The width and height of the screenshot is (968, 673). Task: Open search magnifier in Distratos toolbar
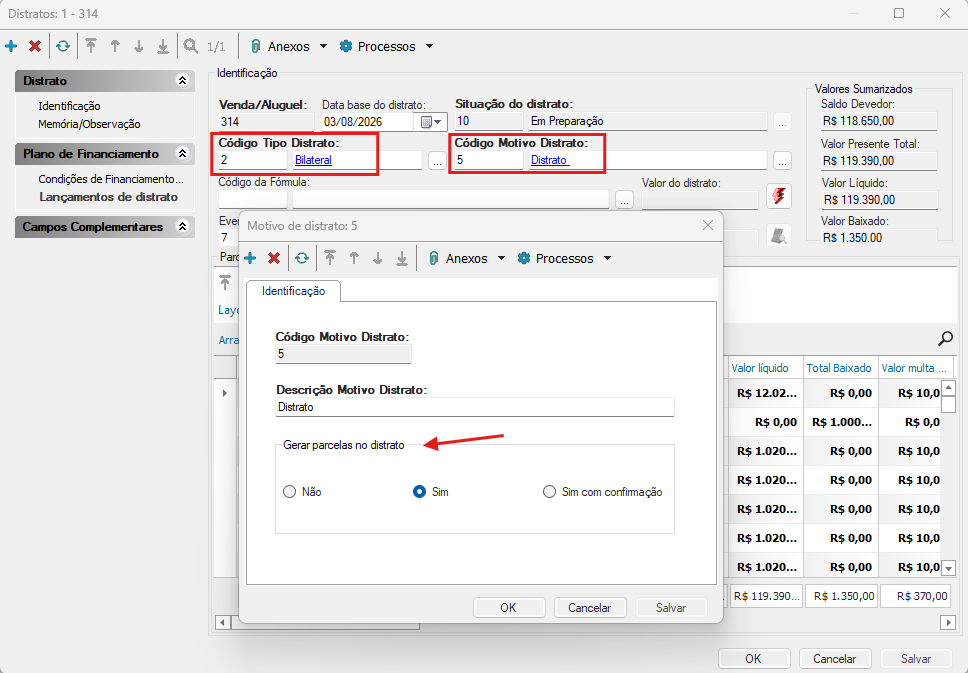191,46
